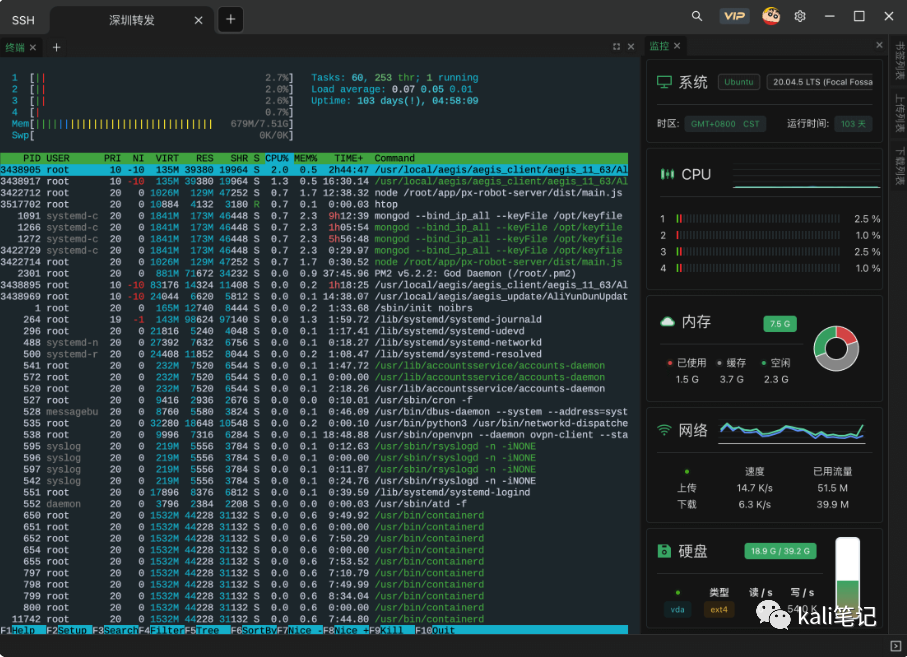Click CPU core 1 usage bar
This screenshot has height=657, width=907.
coord(758,219)
